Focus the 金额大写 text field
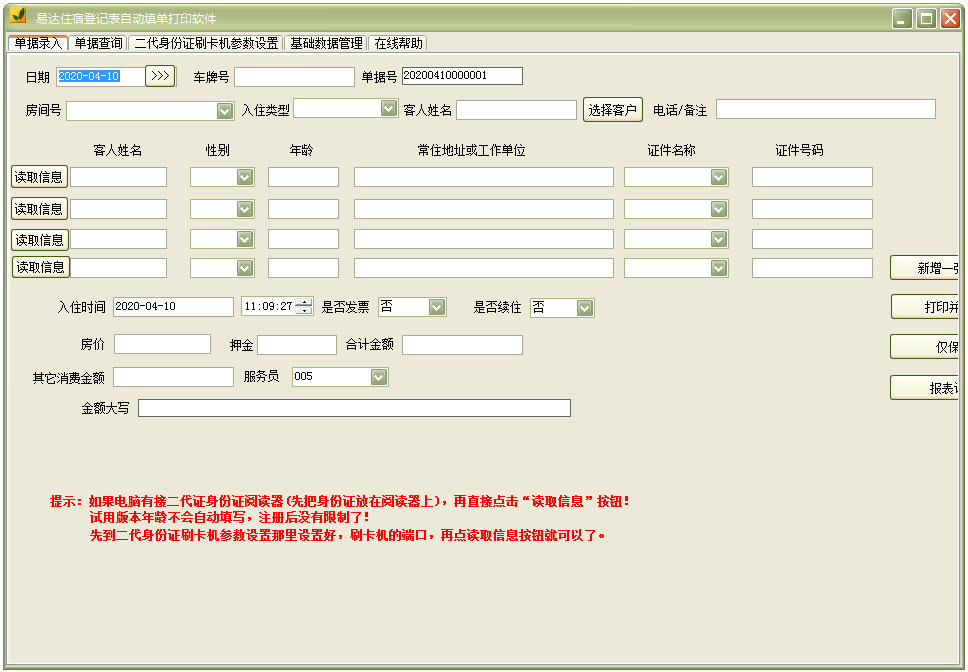The image size is (968, 672). (x=354, y=408)
